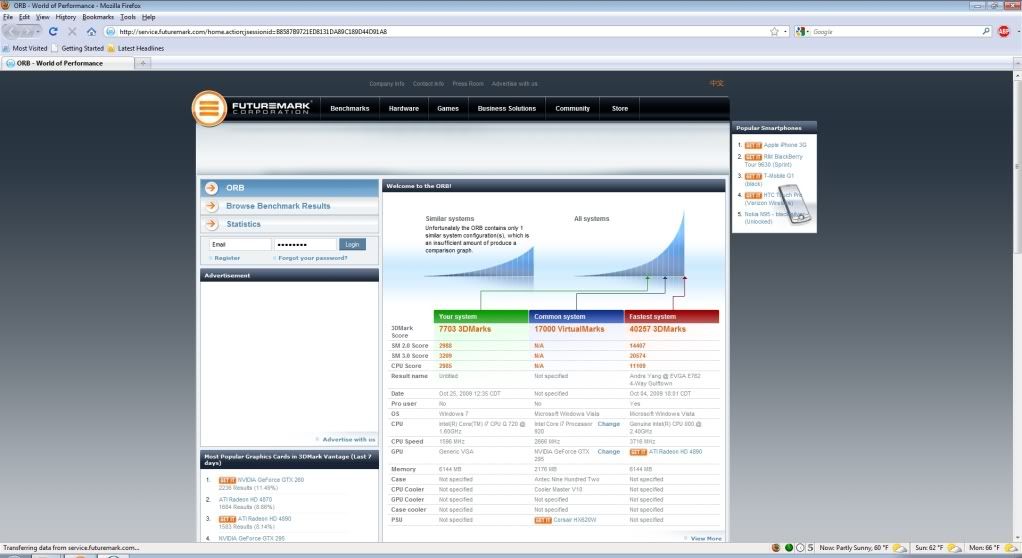Image resolution: width=1022 pixels, height=558 pixels.
Task: Open address bar history dropdown arrow
Action: [x=785, y=31]
